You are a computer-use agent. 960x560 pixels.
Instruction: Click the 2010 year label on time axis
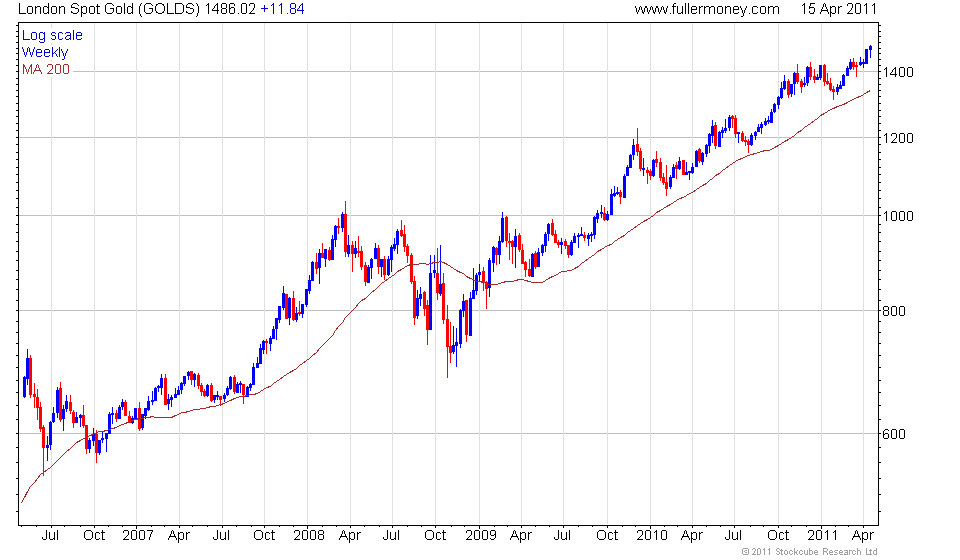click(x=651, y=536)
